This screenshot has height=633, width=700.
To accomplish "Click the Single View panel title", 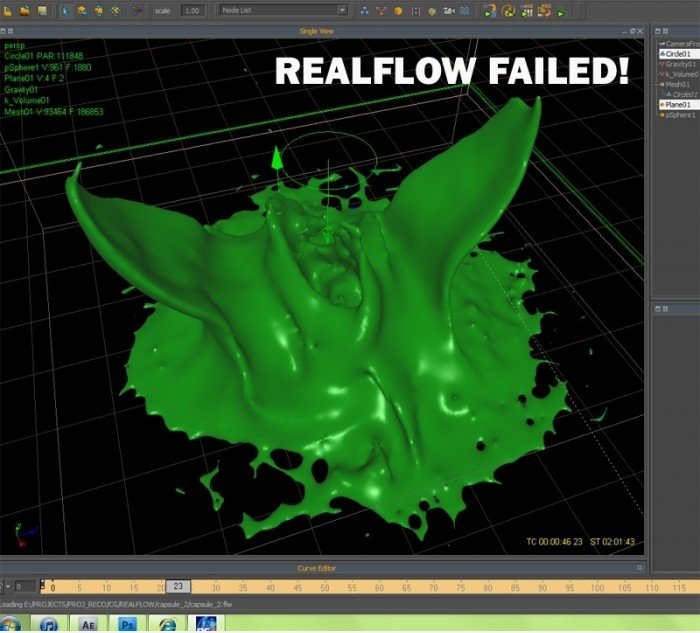I will (x=317, y=31).
